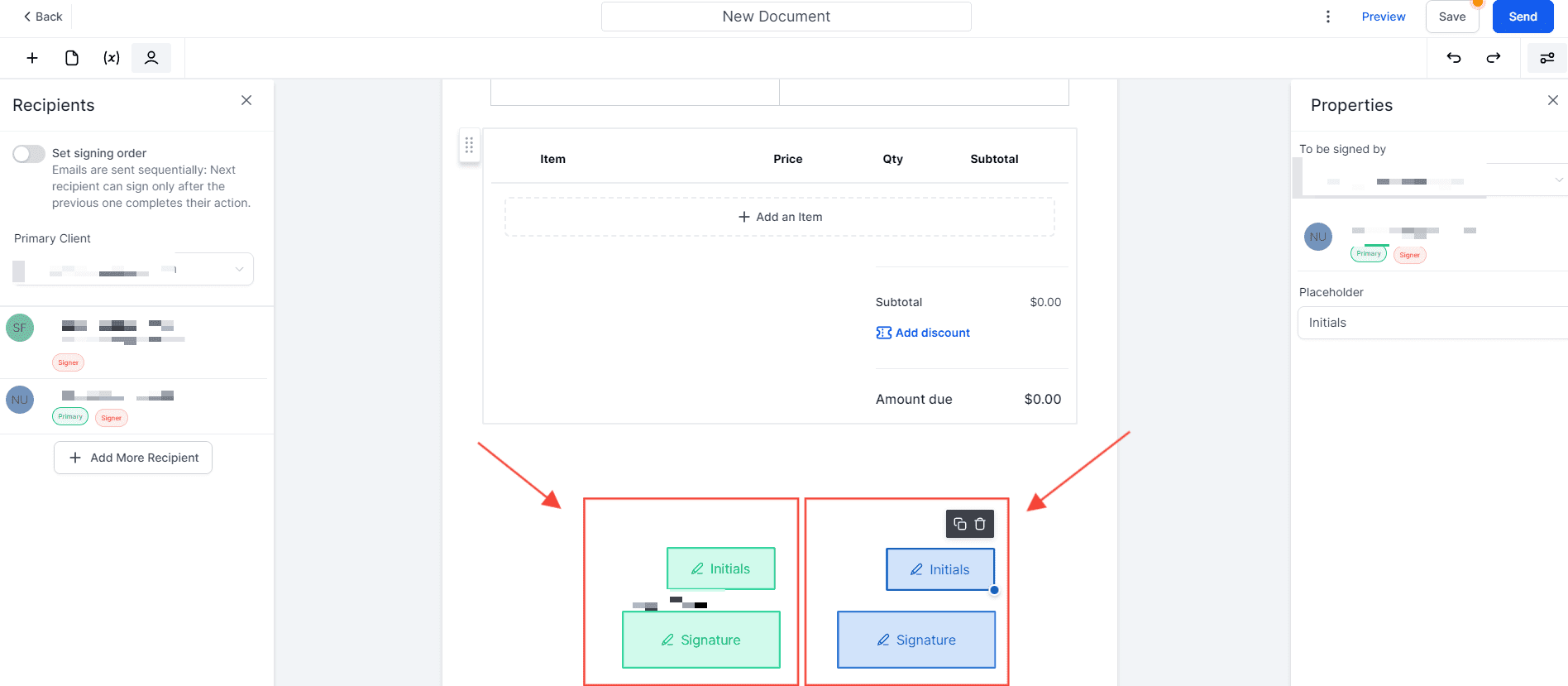The width and height of the screenshot is (1568, 686).
Task: Click the redo arrow icon
Action: click(x=1494, y=58)
